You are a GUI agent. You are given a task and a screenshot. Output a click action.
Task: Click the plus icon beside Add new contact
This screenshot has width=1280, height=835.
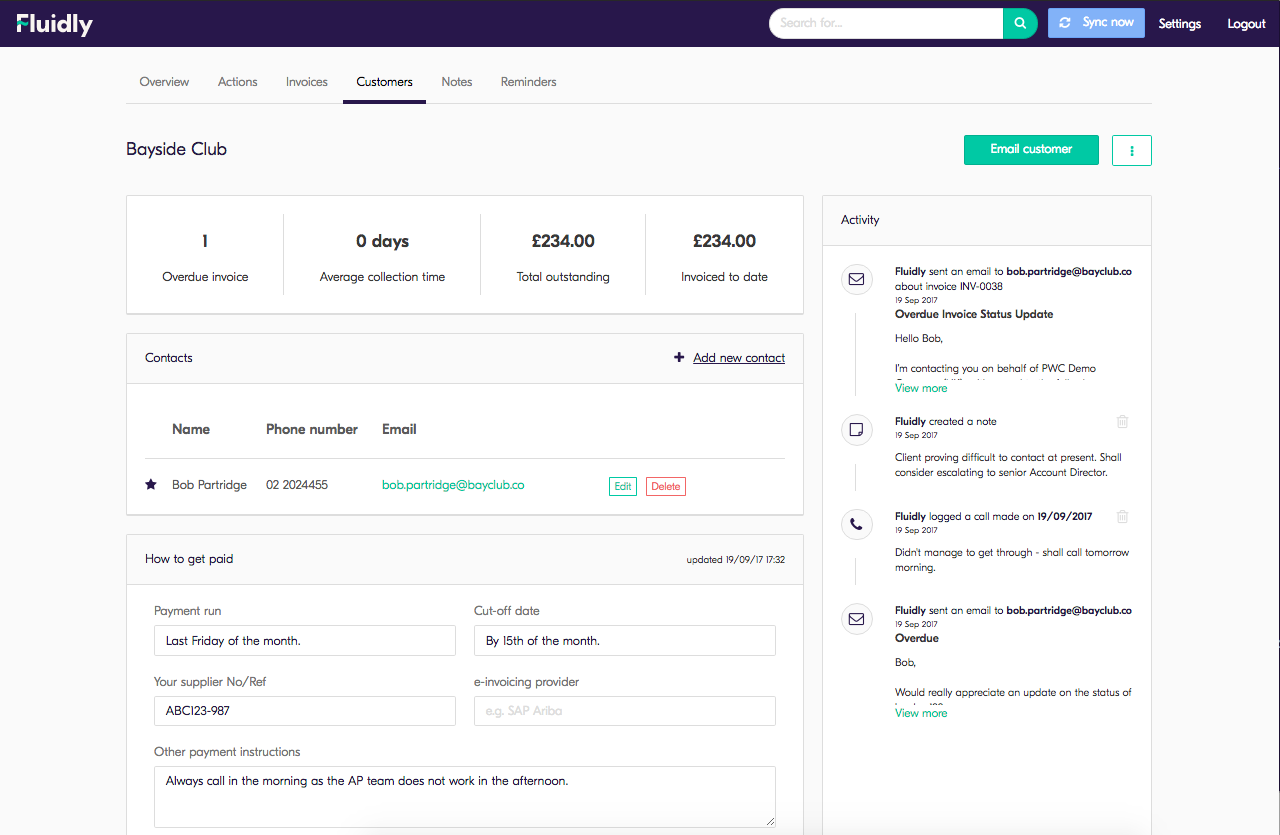click(679, 357)
